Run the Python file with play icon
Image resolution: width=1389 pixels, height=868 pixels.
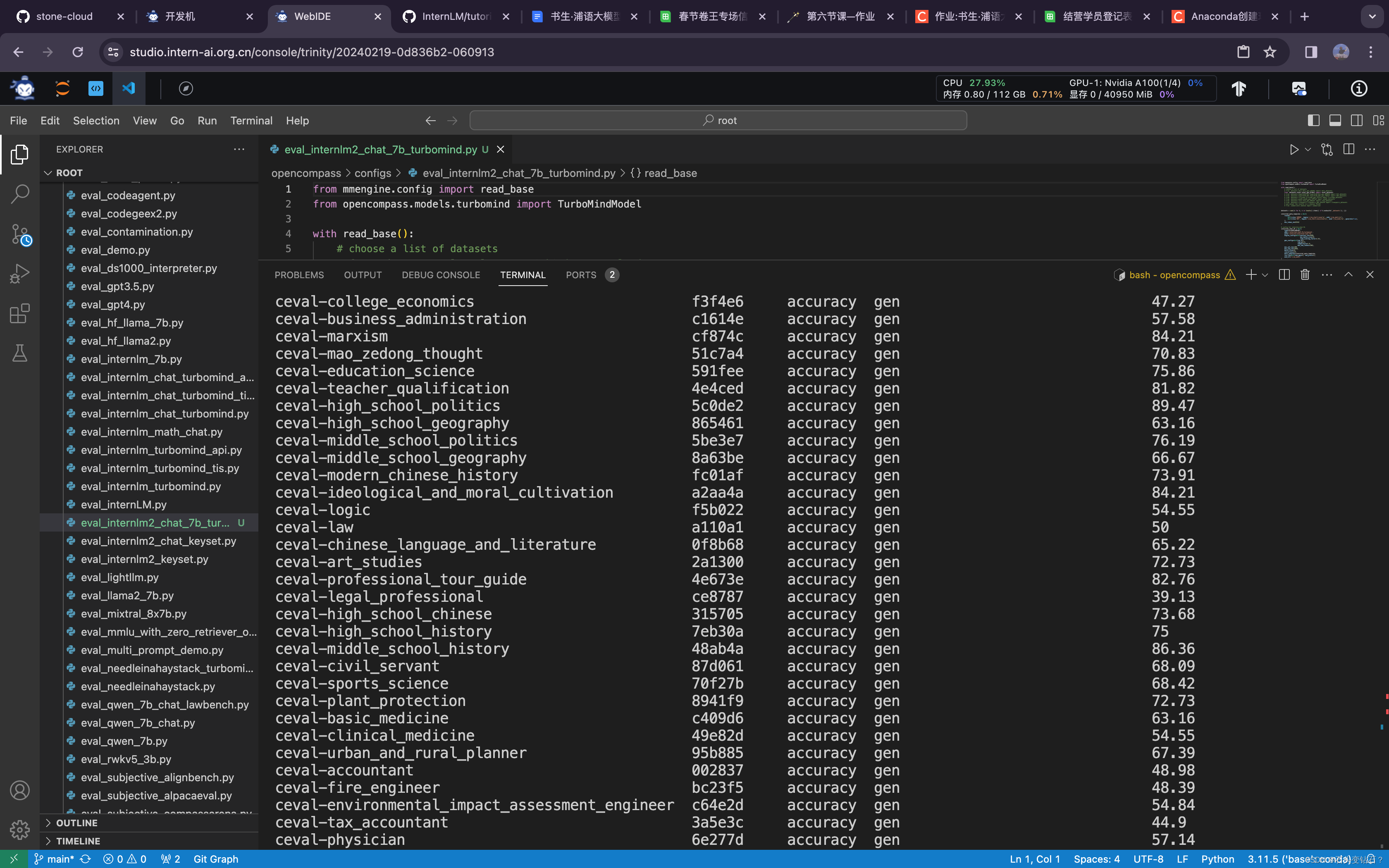point(1294,149)
